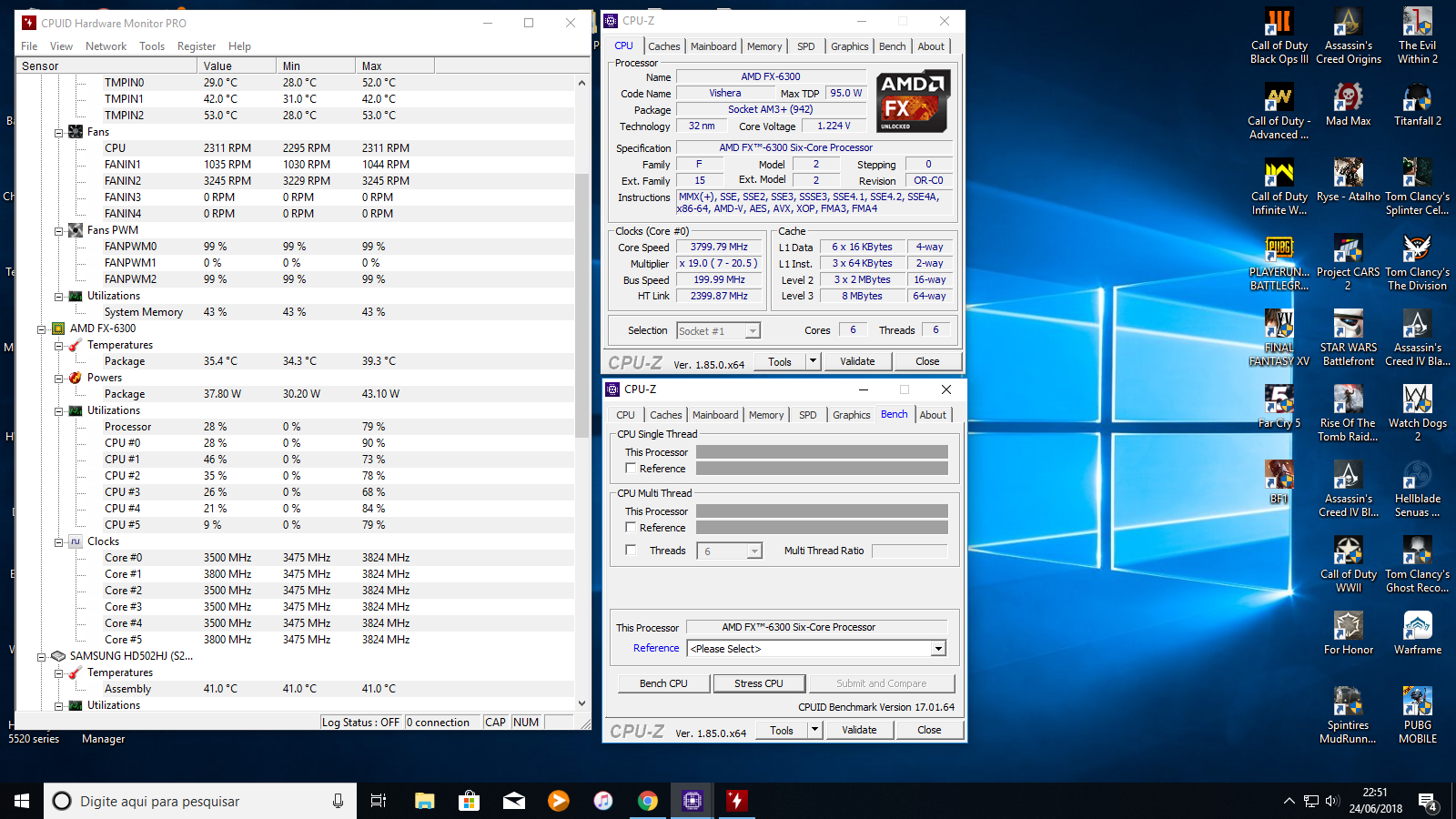Image resolution: width=1456 pixels, height=819 pixels.
Task: Open File Explorer from the taskbar
Action: click(424, 801)
